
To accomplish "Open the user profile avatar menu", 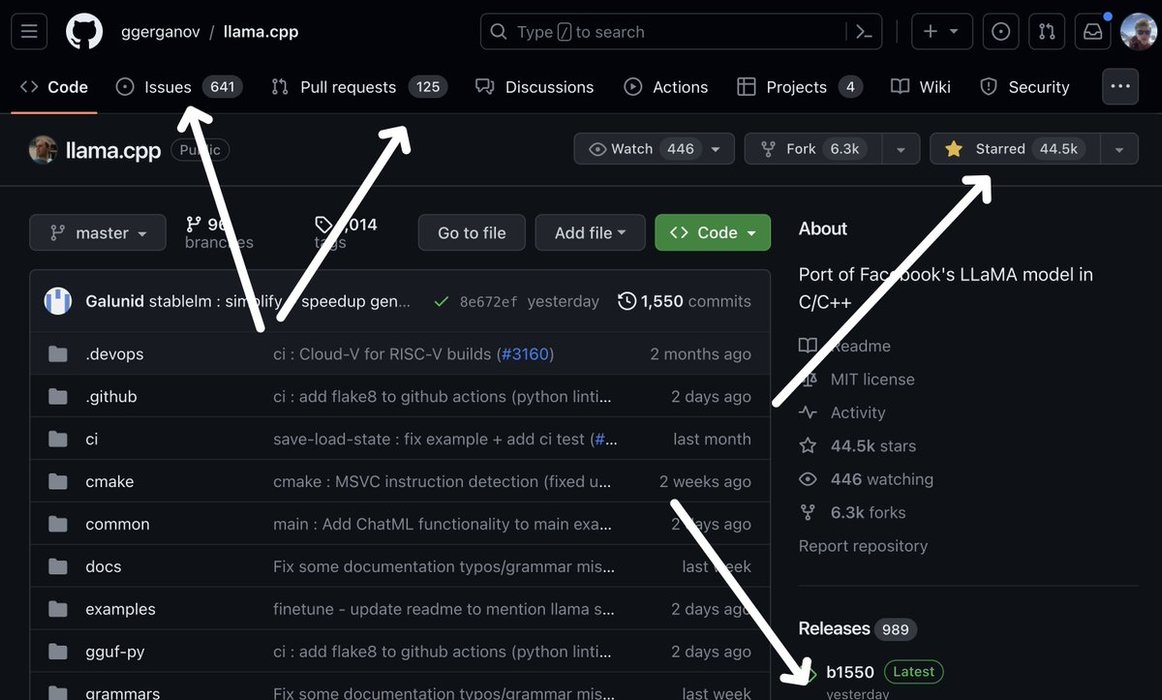I will (1138, 31).
